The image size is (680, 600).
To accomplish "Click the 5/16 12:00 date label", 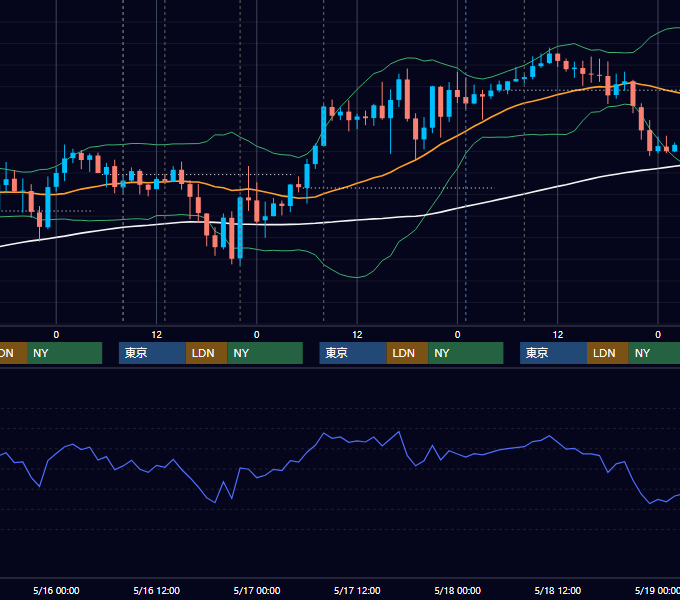I will point(157,590).
